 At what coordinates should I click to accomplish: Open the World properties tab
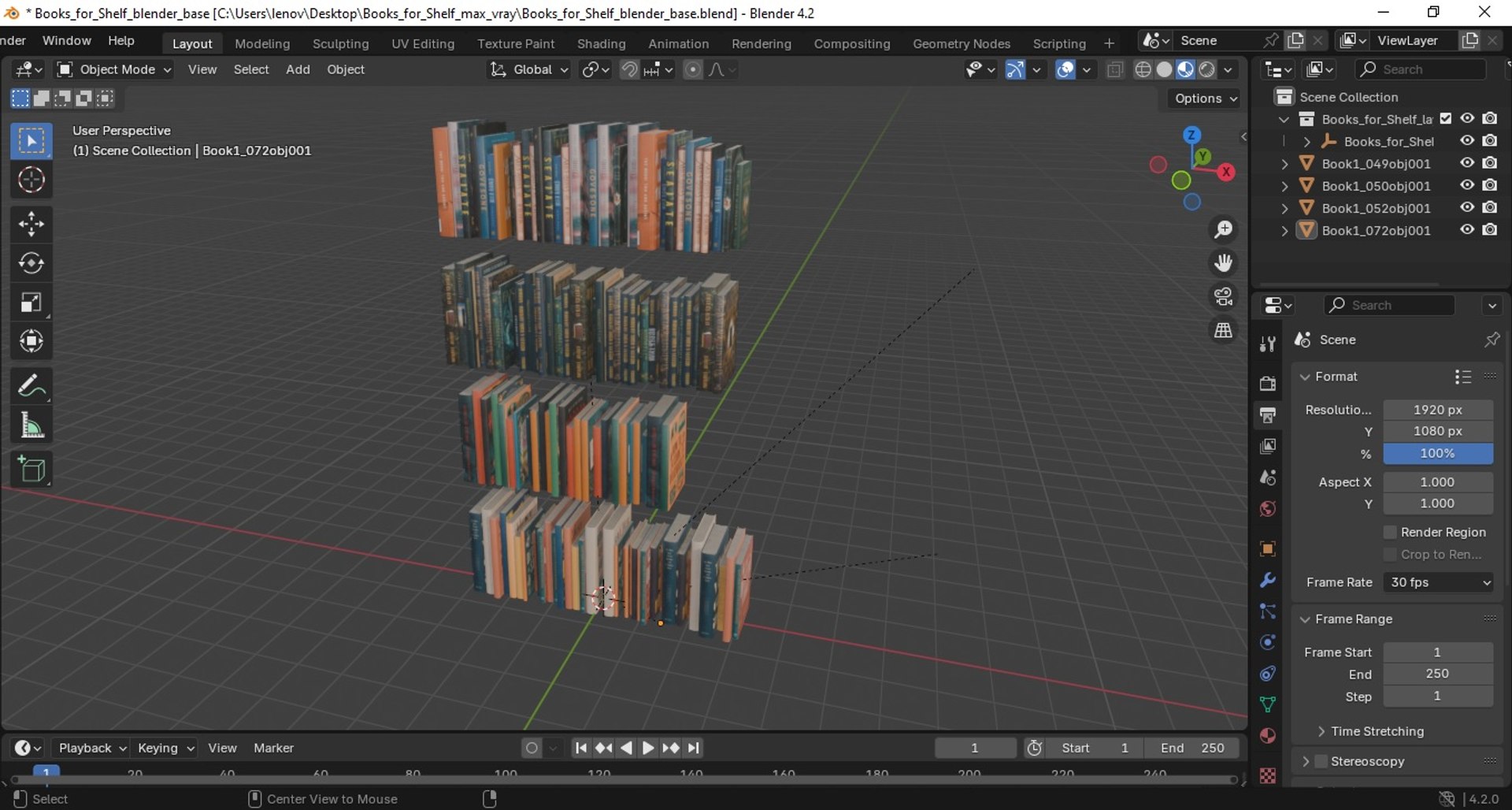click(1267, 509)
